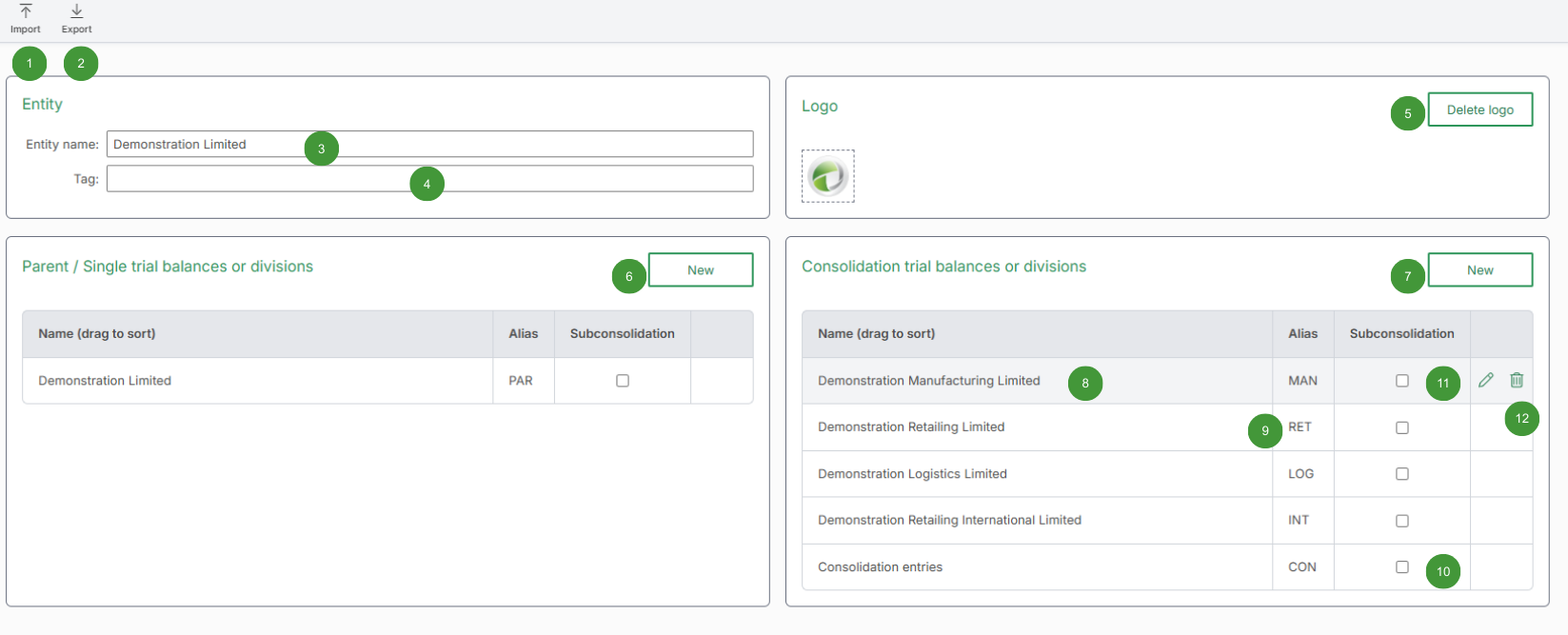Check Subconsolidation for Demonstration Logistics Limited

click(1401, 474)
